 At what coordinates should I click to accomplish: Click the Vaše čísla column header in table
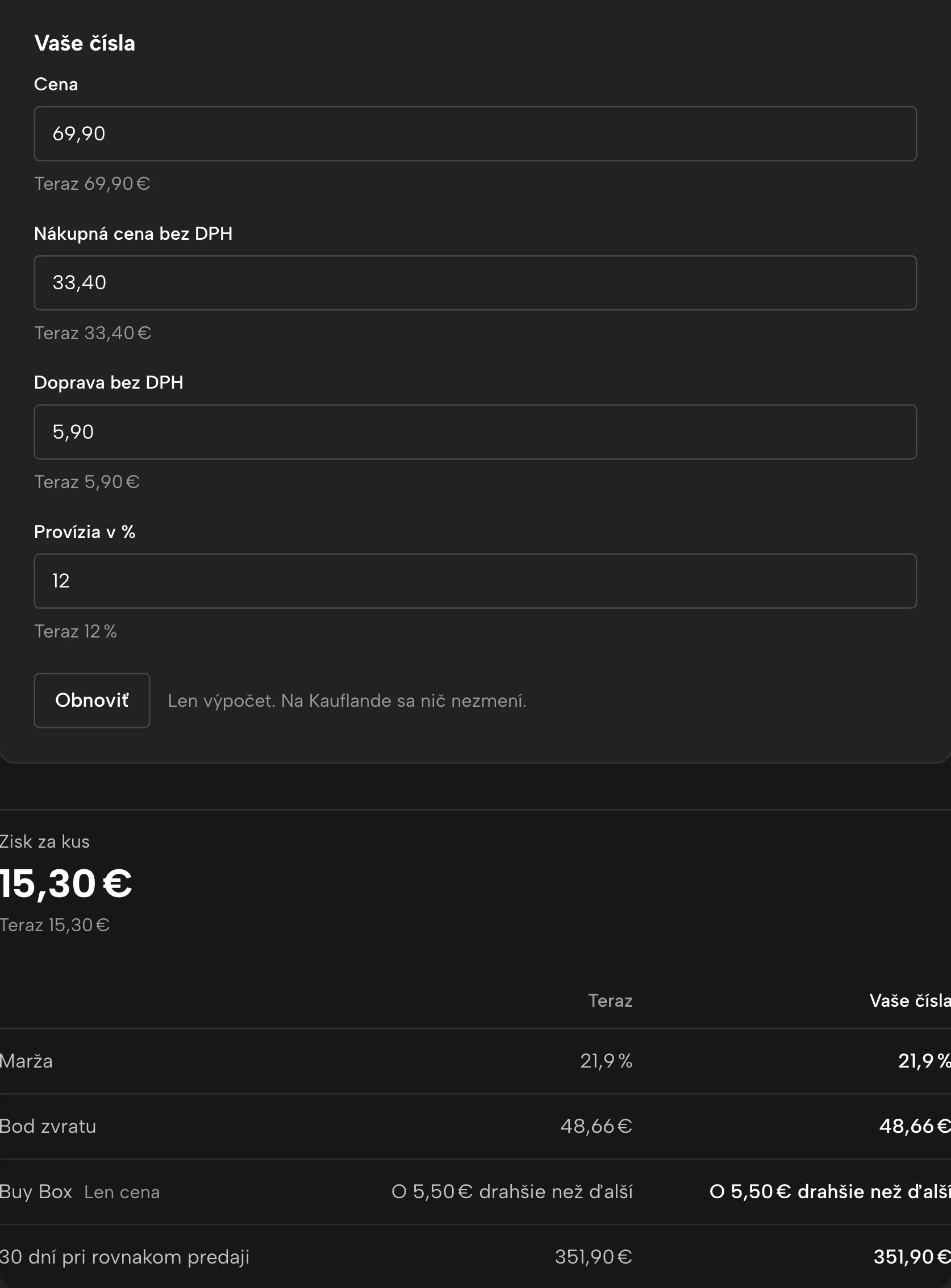tap(910, 1001)
